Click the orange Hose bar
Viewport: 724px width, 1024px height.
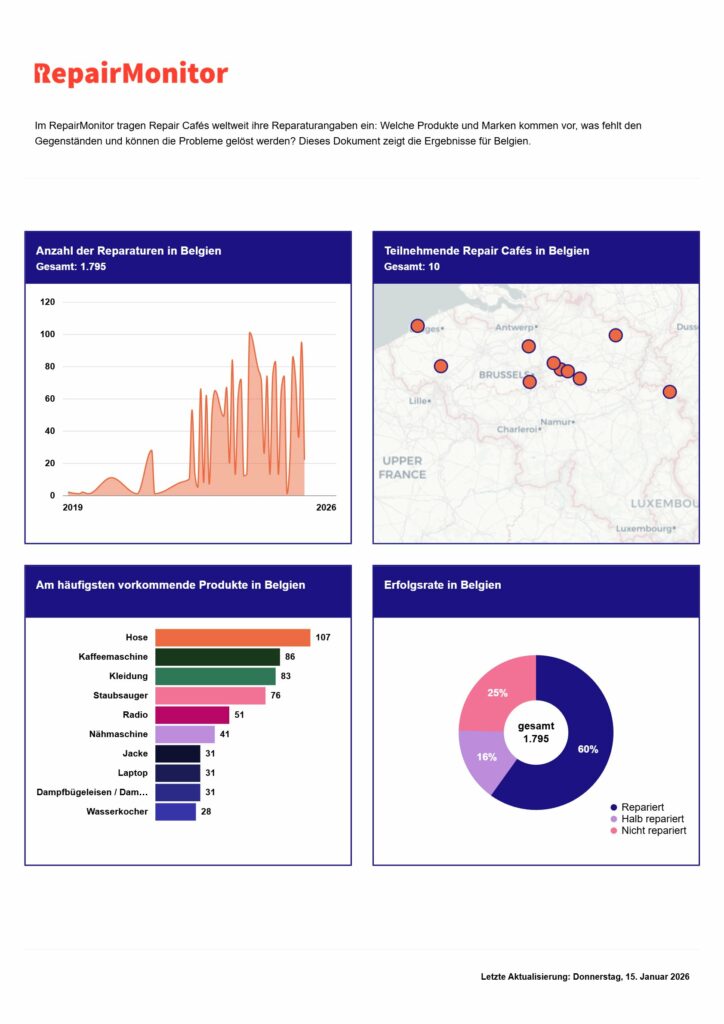pos(233,638)
